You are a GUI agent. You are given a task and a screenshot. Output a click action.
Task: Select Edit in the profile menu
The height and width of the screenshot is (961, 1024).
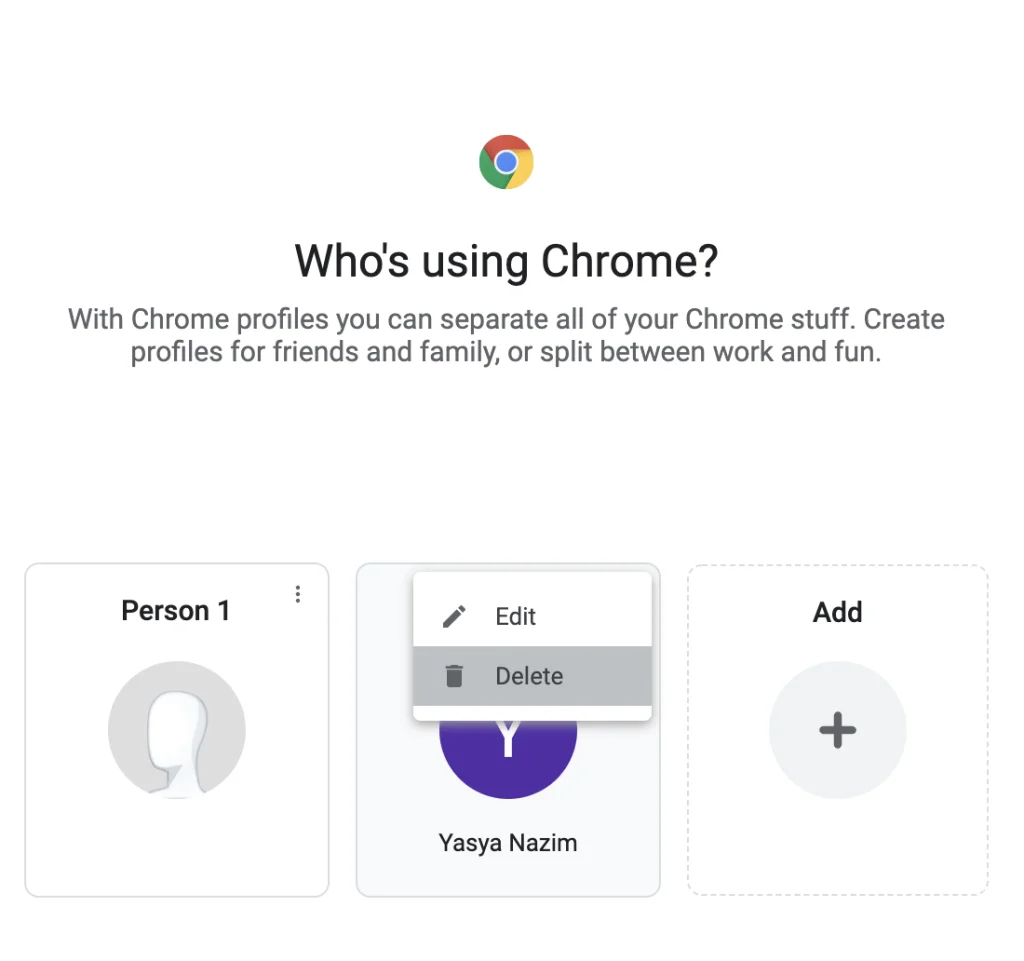click(x=515, y=616)
